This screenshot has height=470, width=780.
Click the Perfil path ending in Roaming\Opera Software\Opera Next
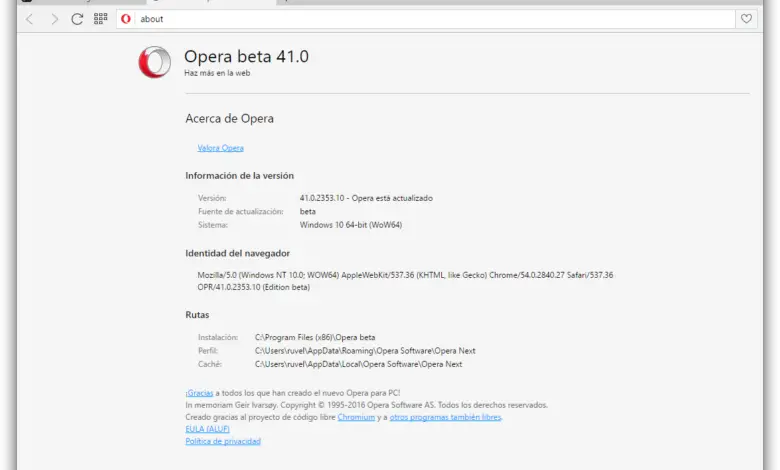365,351
